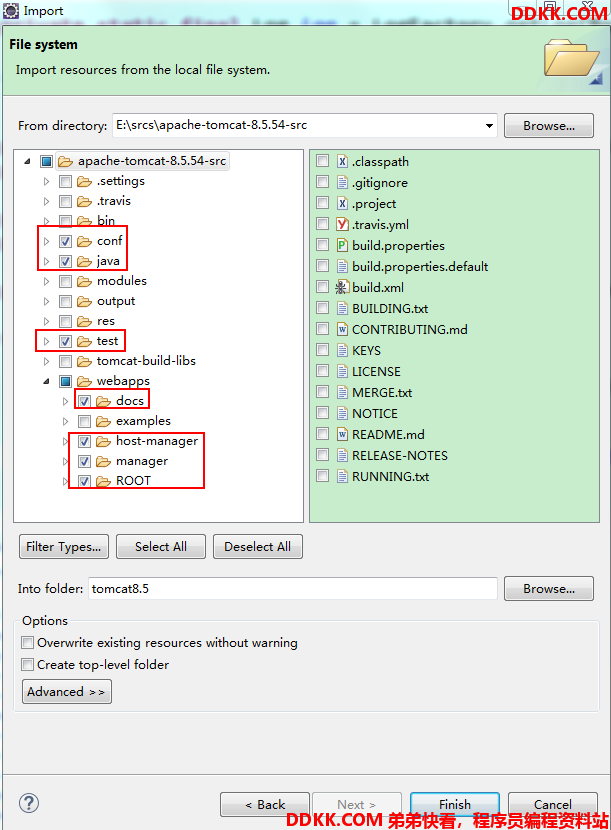Click the build.properties file icon
Viewport: 611px width, 830px height.
(x=343, y=245)
